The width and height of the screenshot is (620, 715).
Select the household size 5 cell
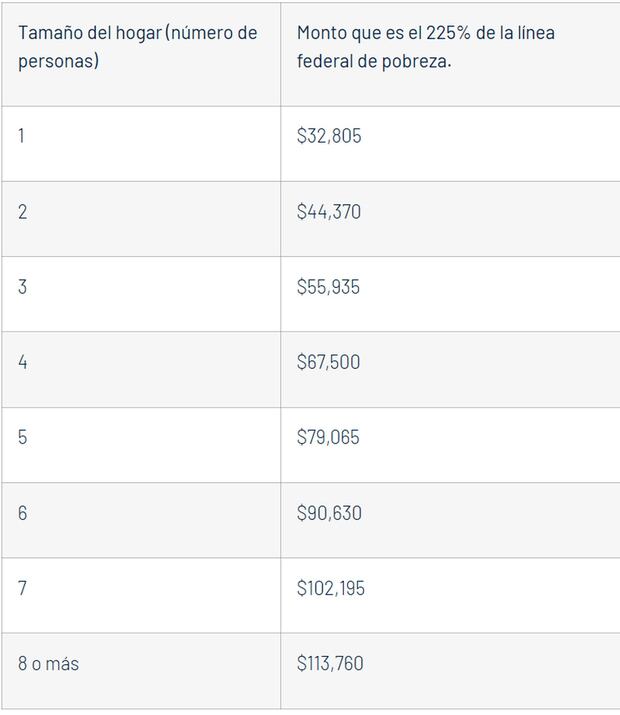pyautogui.click(x=22, y=437)
